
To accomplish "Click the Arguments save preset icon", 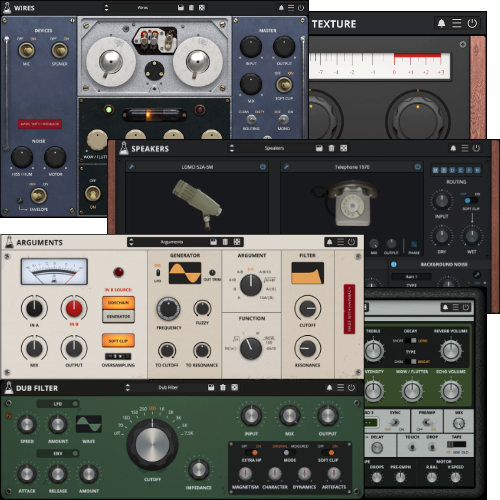I will [x=214, y=242].
